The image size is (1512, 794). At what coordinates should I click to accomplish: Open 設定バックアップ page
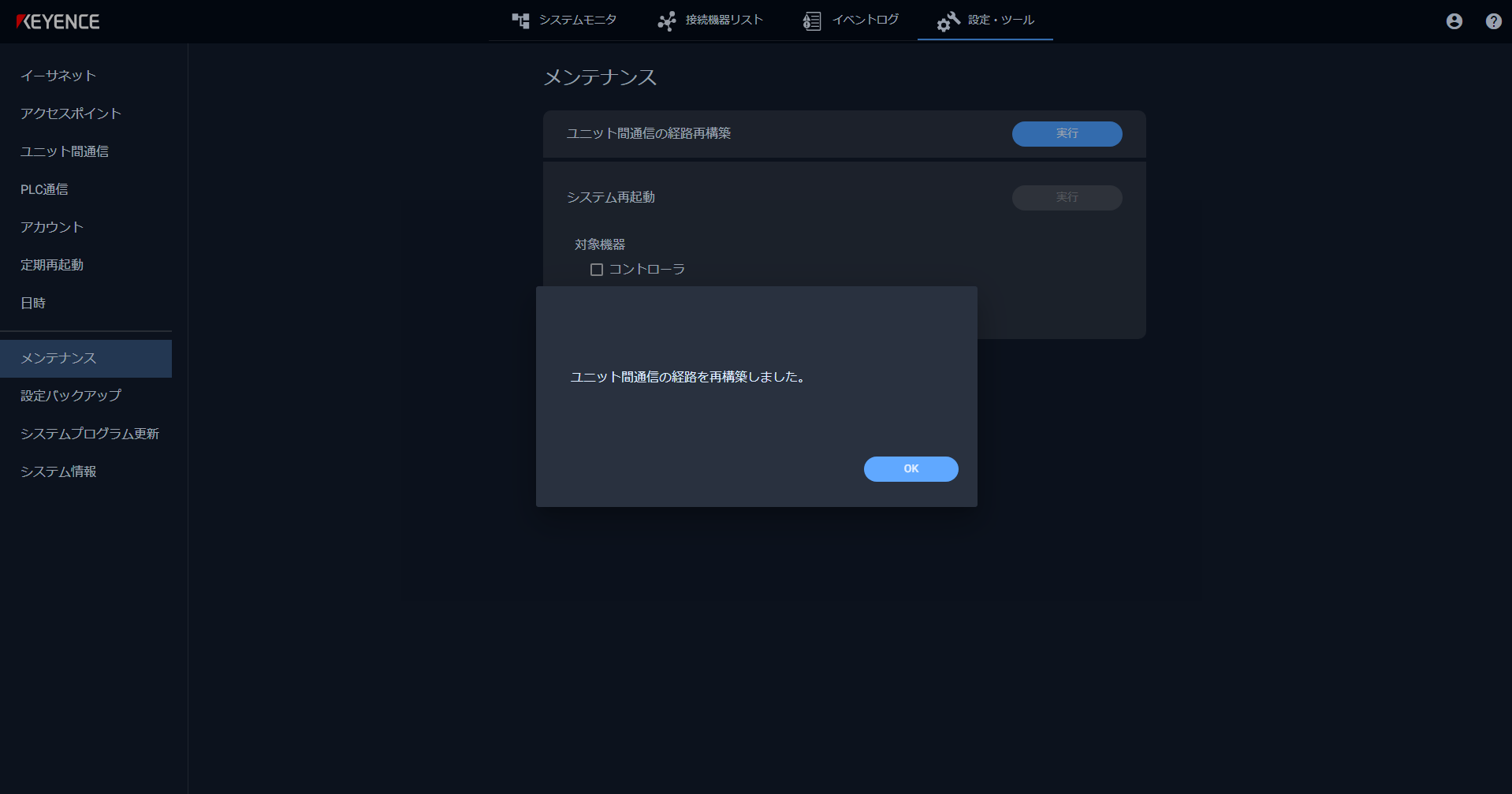pos(70,396)
